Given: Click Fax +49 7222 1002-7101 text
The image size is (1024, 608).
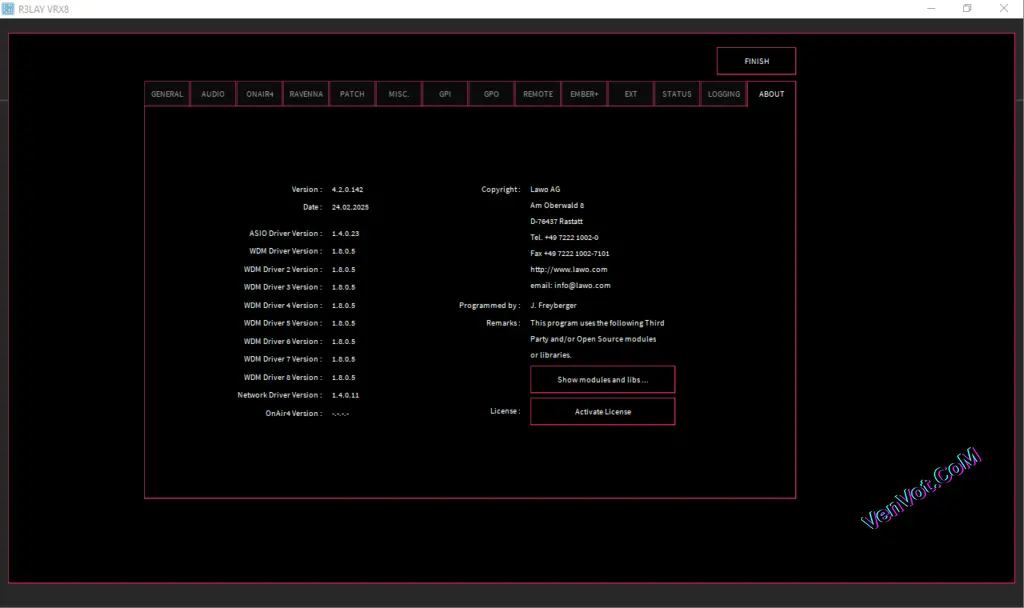Looking at the screenshot, I should coord(569,253).
